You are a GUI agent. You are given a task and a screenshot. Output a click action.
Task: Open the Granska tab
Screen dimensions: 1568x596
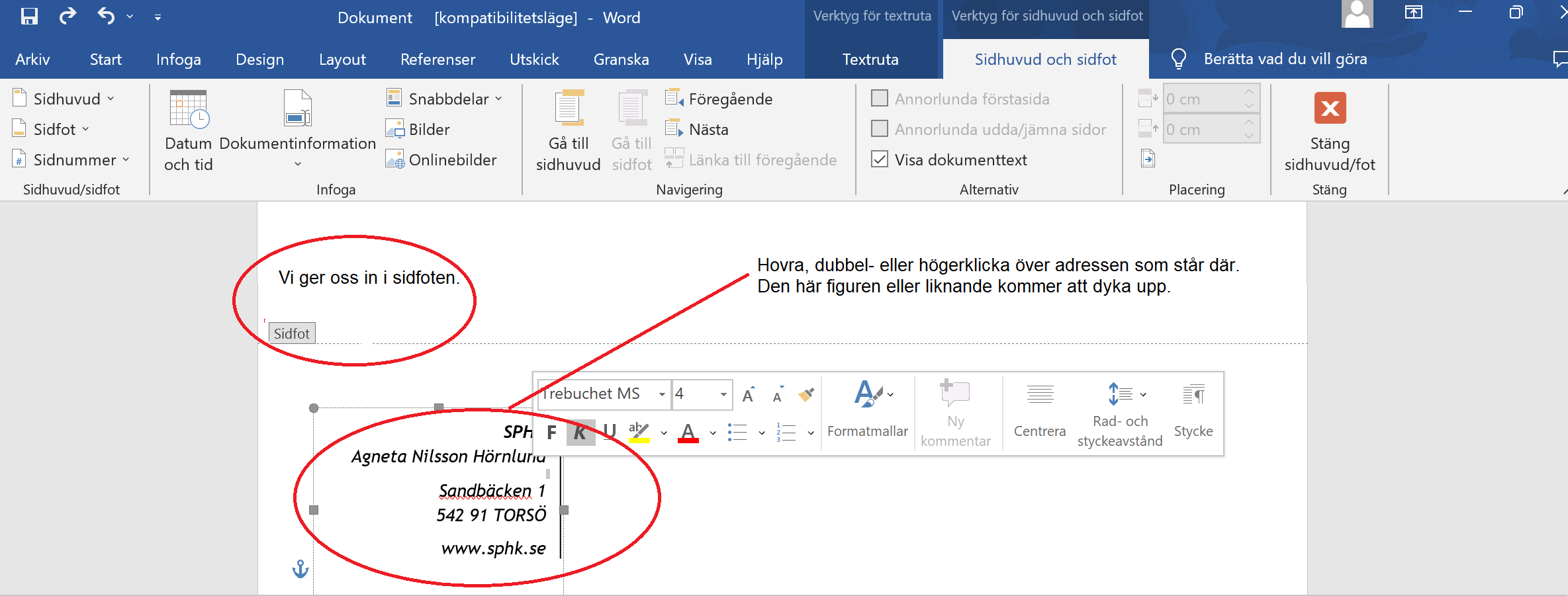(621, 60)
